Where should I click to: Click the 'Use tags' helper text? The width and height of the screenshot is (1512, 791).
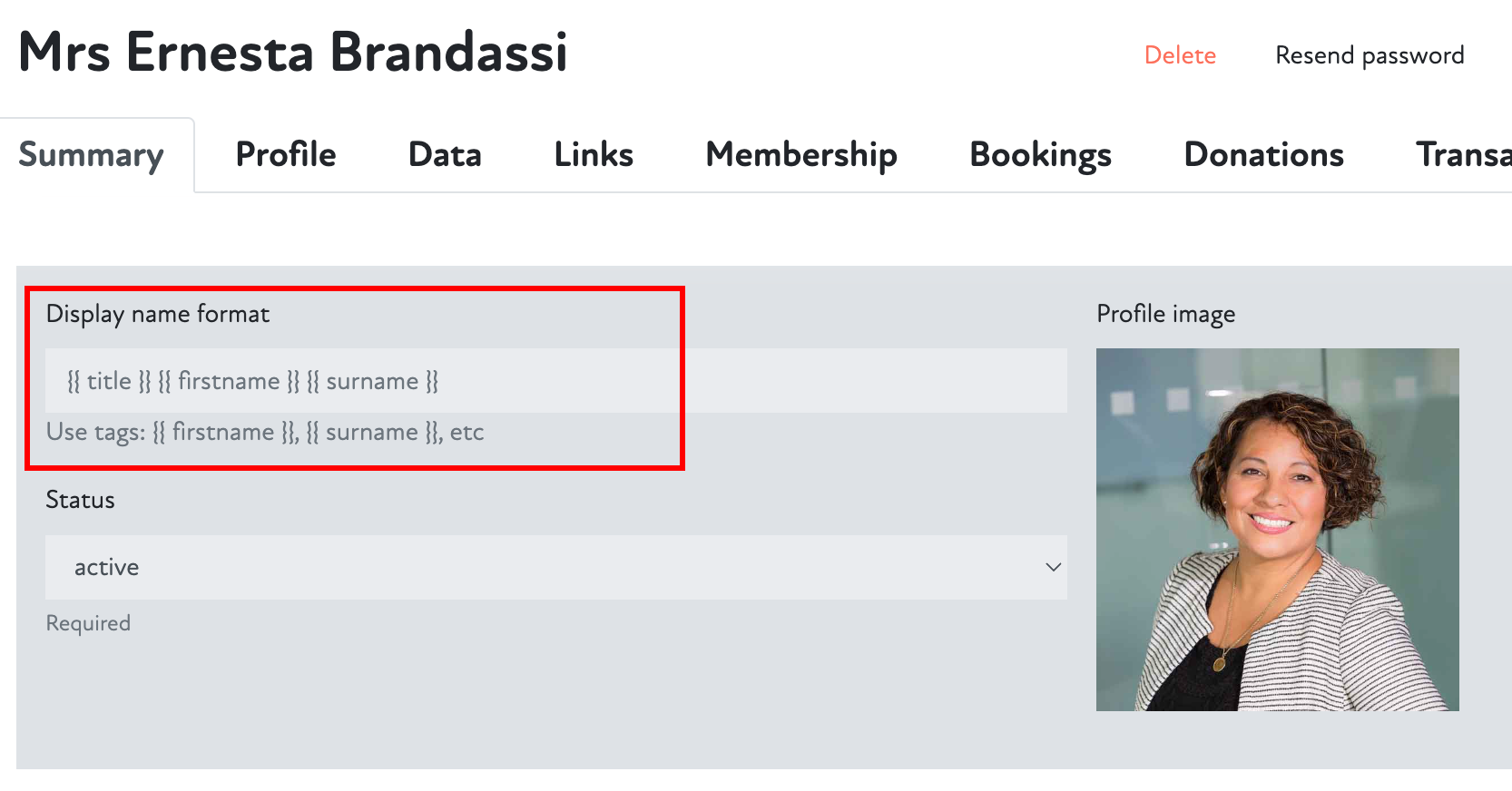coord(265,432)
